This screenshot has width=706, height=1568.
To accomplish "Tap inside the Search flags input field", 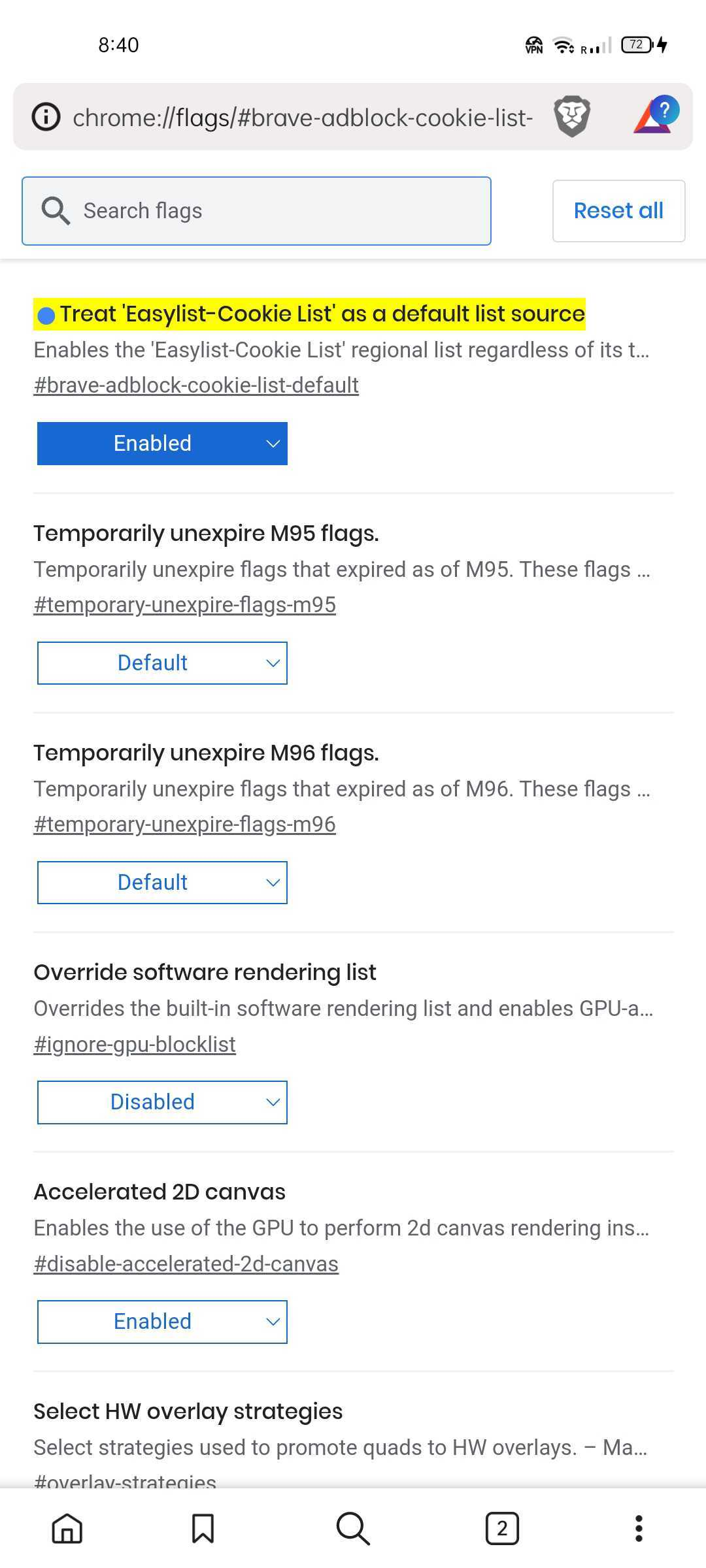I will [261, 210].
